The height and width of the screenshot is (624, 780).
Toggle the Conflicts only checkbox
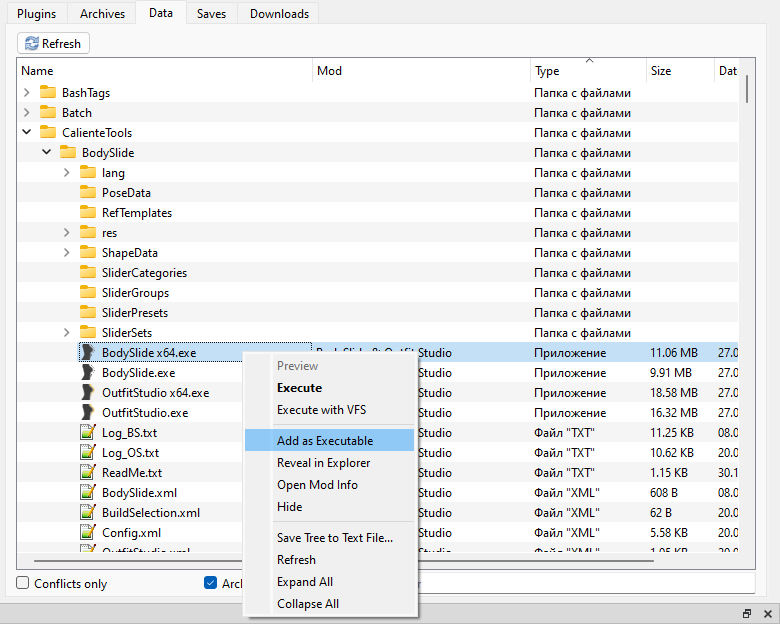[22, 583]
